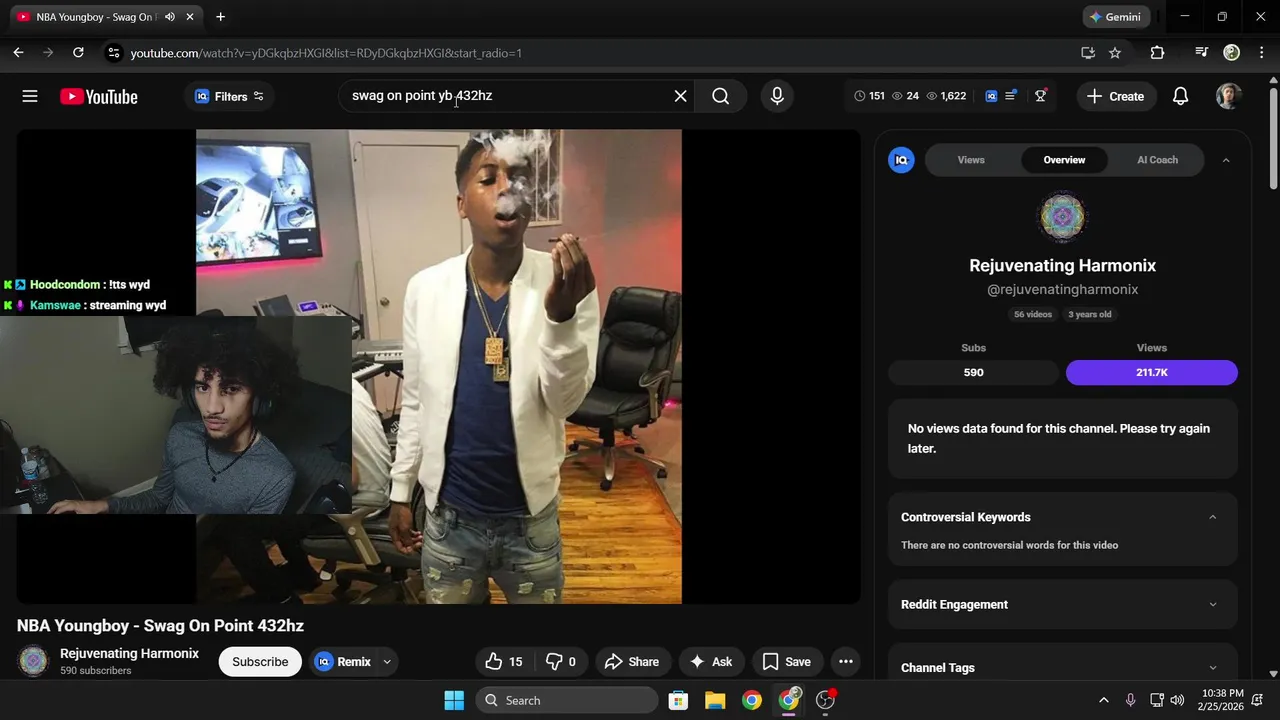Click the vidIQ Remix button
Viewport: 1280px width, 720px height.
pos(343,661)
